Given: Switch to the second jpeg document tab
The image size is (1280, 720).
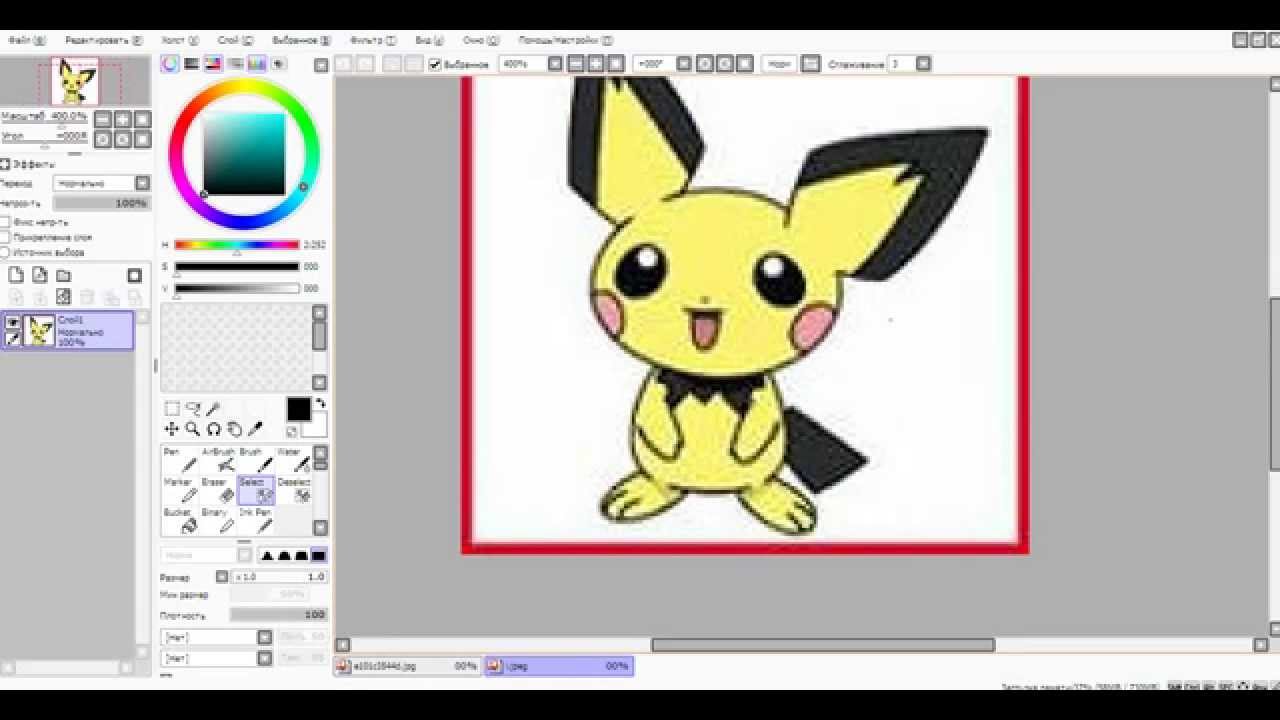Looking at the screenshot, I should click(559, 666).
